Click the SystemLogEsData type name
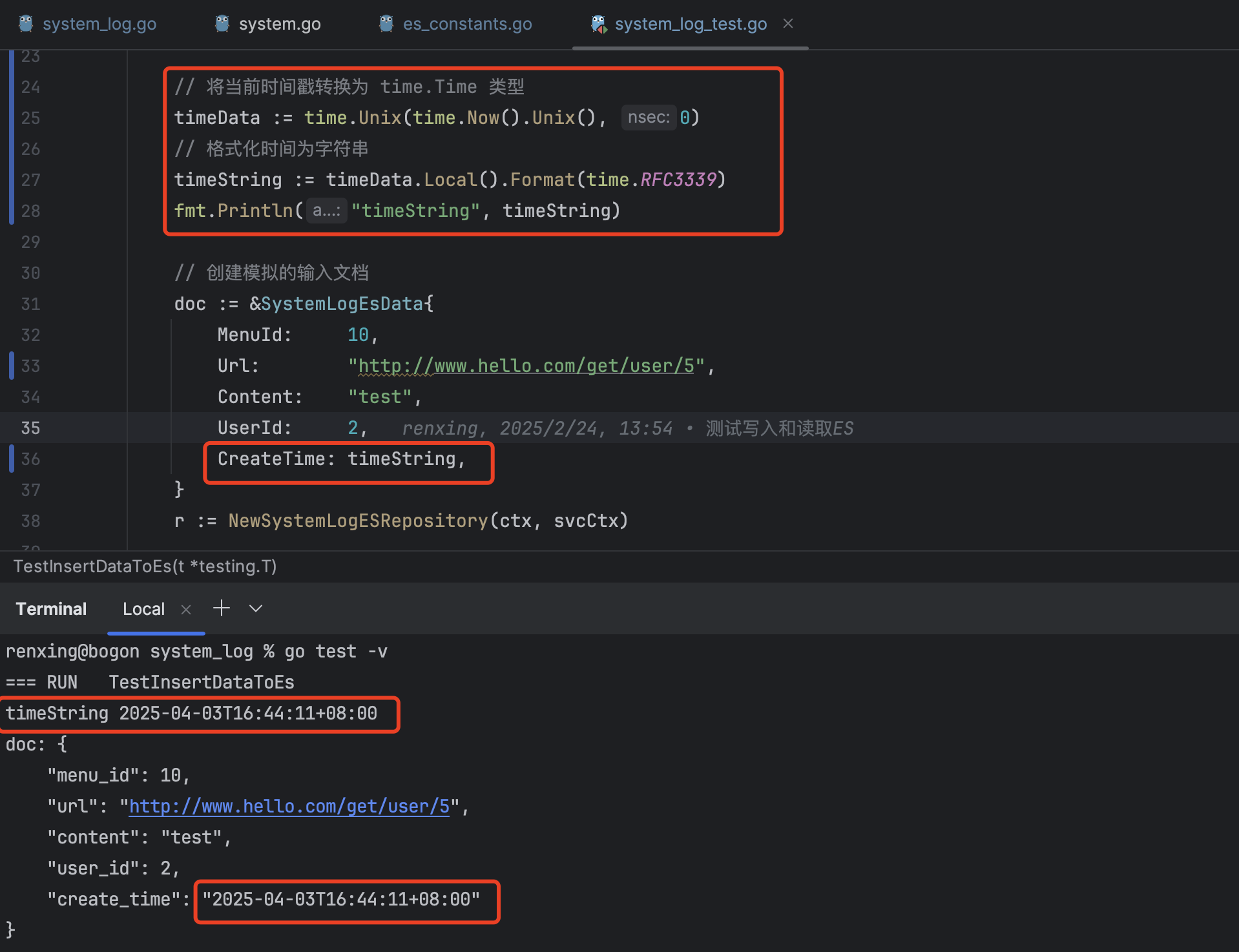Screen dimensions: 1239x952 click(342, 304)
